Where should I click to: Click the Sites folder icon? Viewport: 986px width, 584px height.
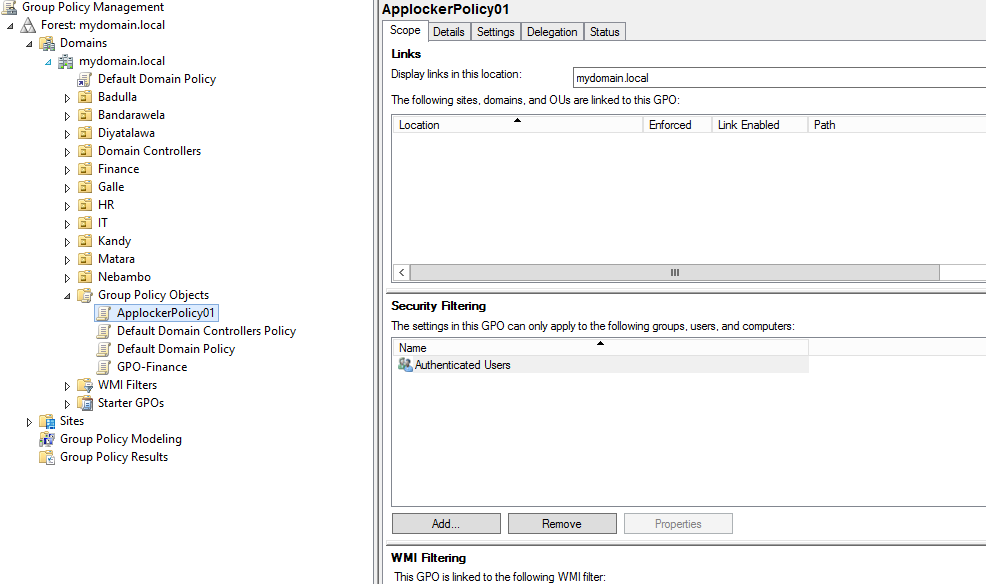[47, 422]
